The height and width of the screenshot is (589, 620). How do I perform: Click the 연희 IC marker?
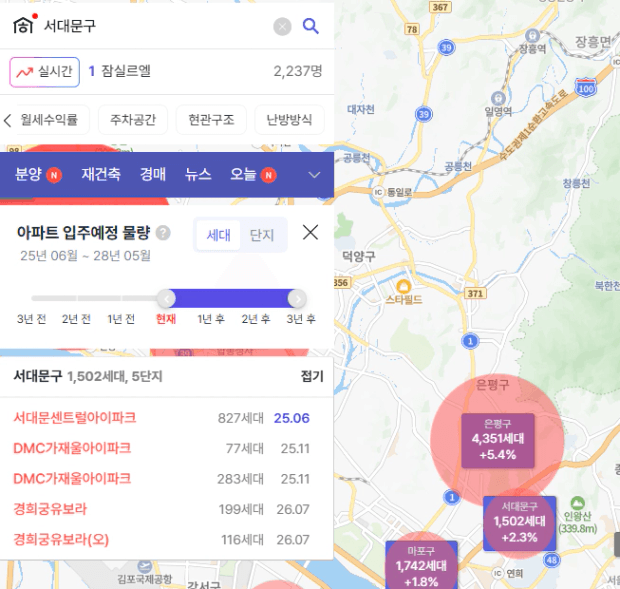[x=498, y=573]
